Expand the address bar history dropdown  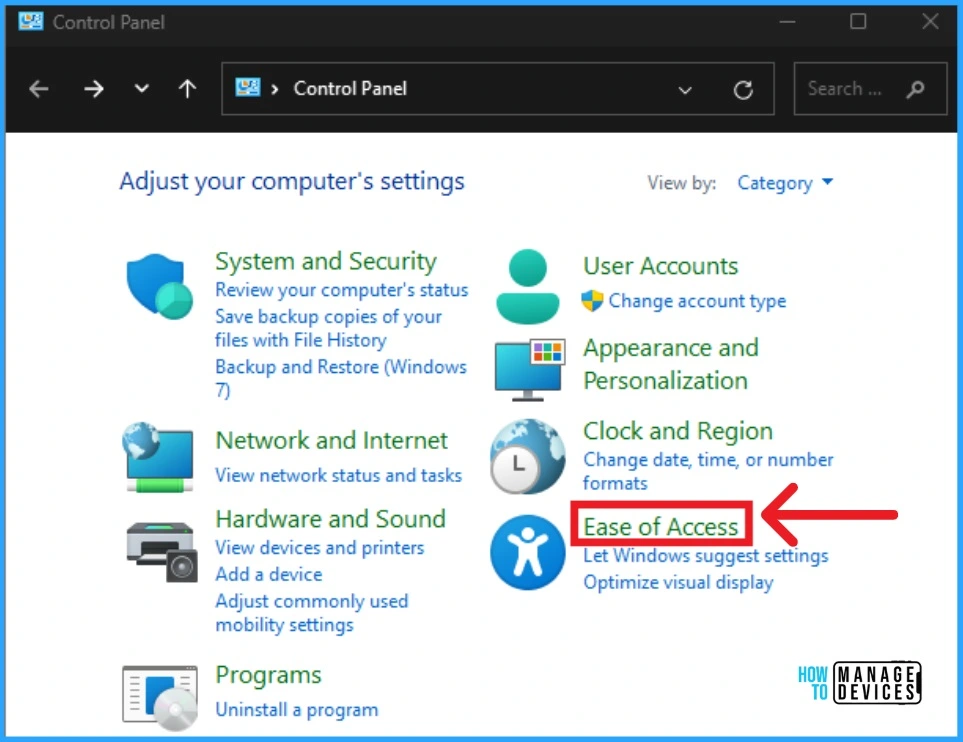pos(685,91)
